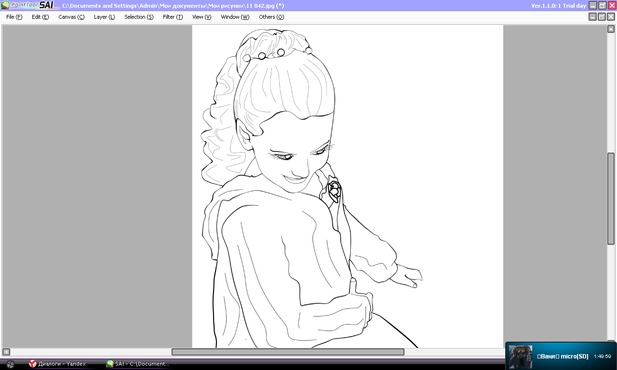Image resolution: width=617 pixels, height=370 pixels.
Task: Open the Canvas menu
Action: [x=71, y=17]
